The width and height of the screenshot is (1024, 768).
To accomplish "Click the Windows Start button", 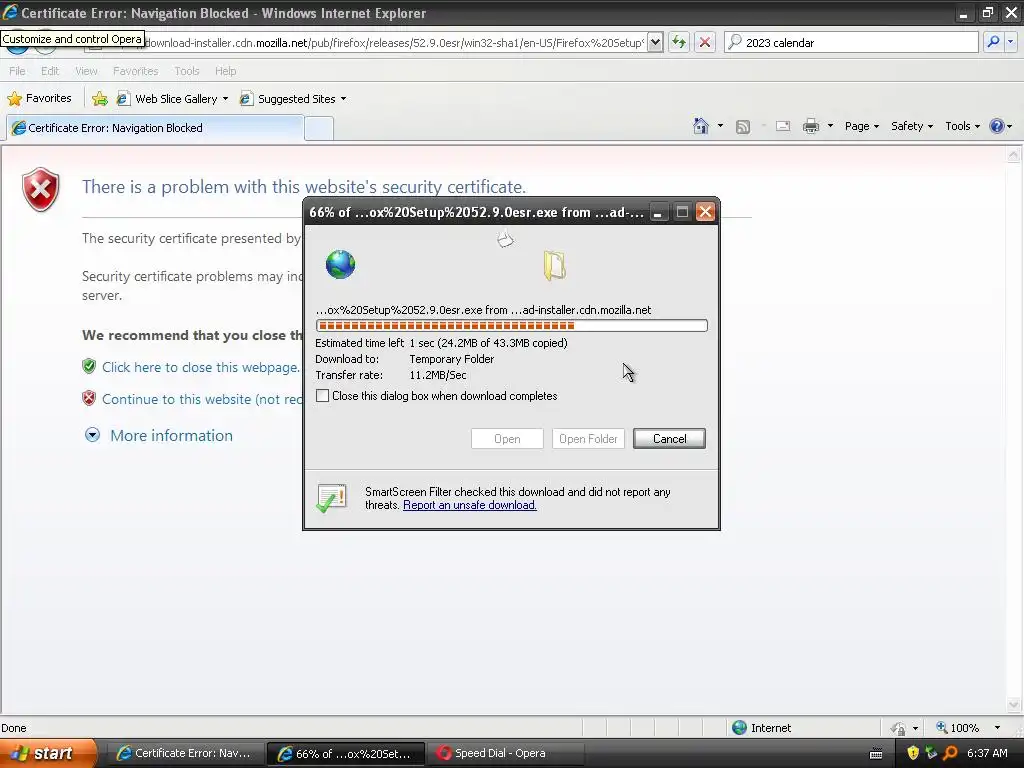I will [48, 754].
